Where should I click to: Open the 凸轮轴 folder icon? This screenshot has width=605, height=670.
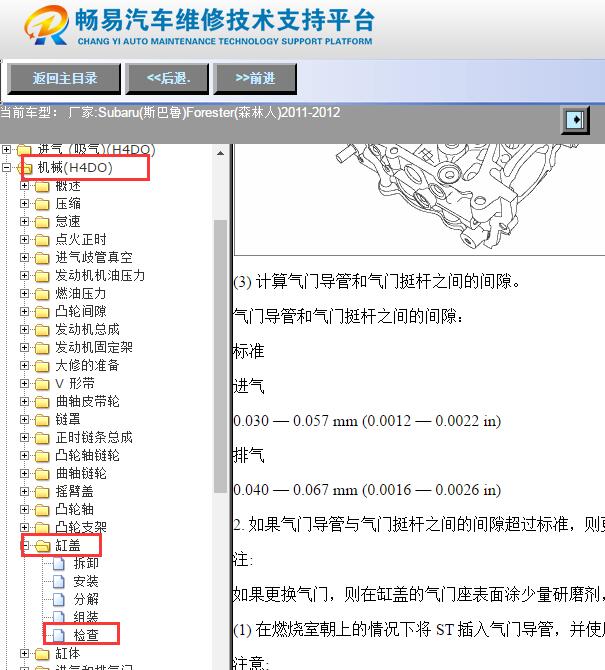click(42, 510)
